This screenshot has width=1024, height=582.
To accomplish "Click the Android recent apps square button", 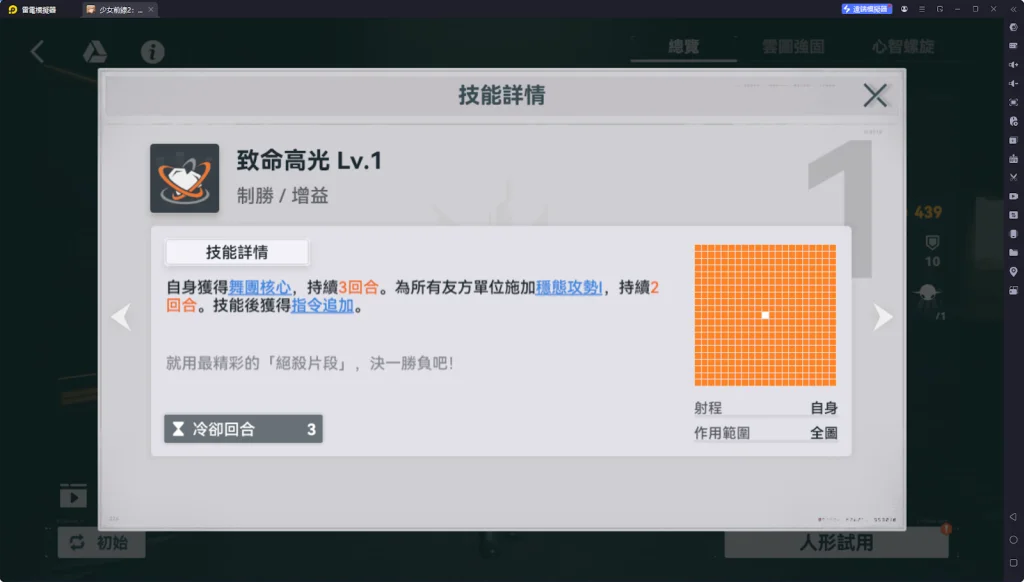I will tap(1014, 563).
